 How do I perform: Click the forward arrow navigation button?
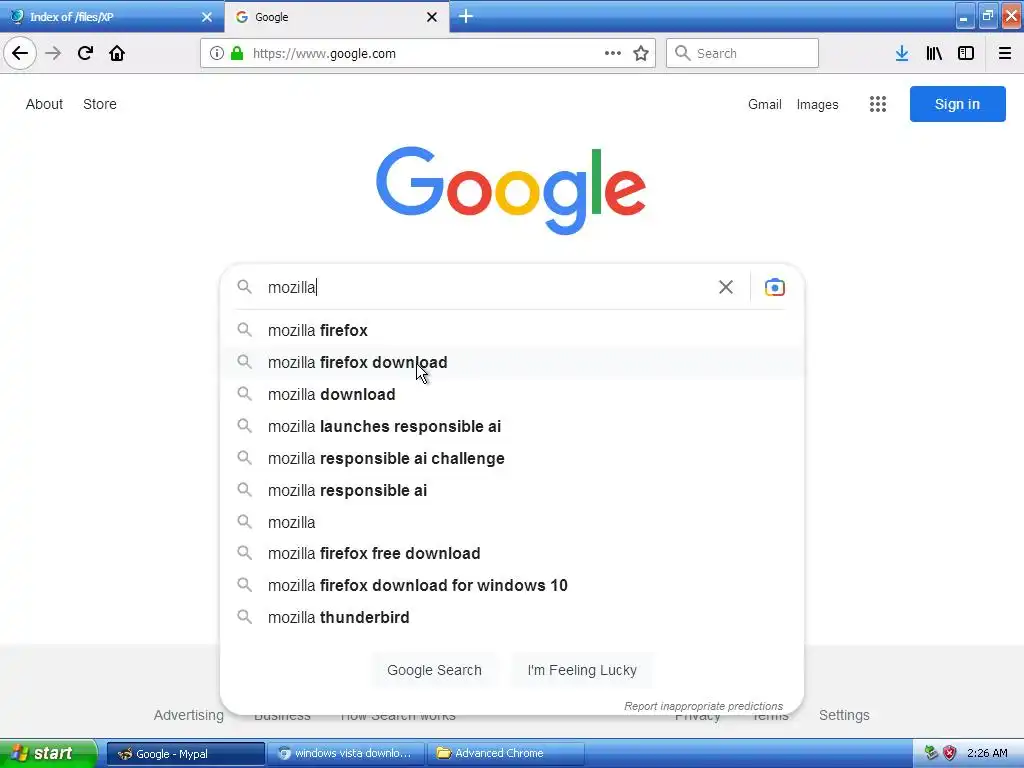point(53,53)
